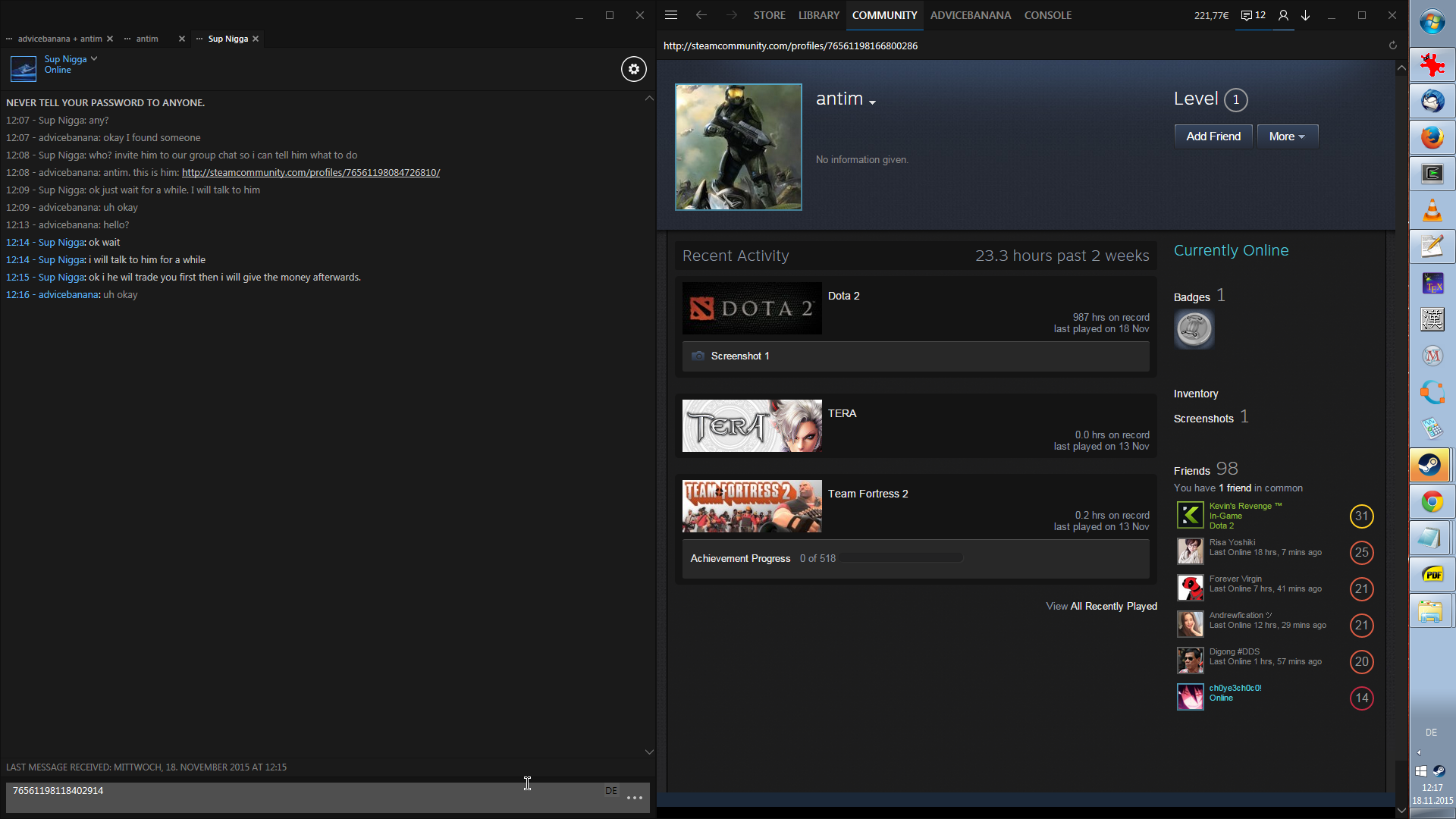Open the downloads arrow icon
Screen dimensions: 1456x819
click(1306, 15)
